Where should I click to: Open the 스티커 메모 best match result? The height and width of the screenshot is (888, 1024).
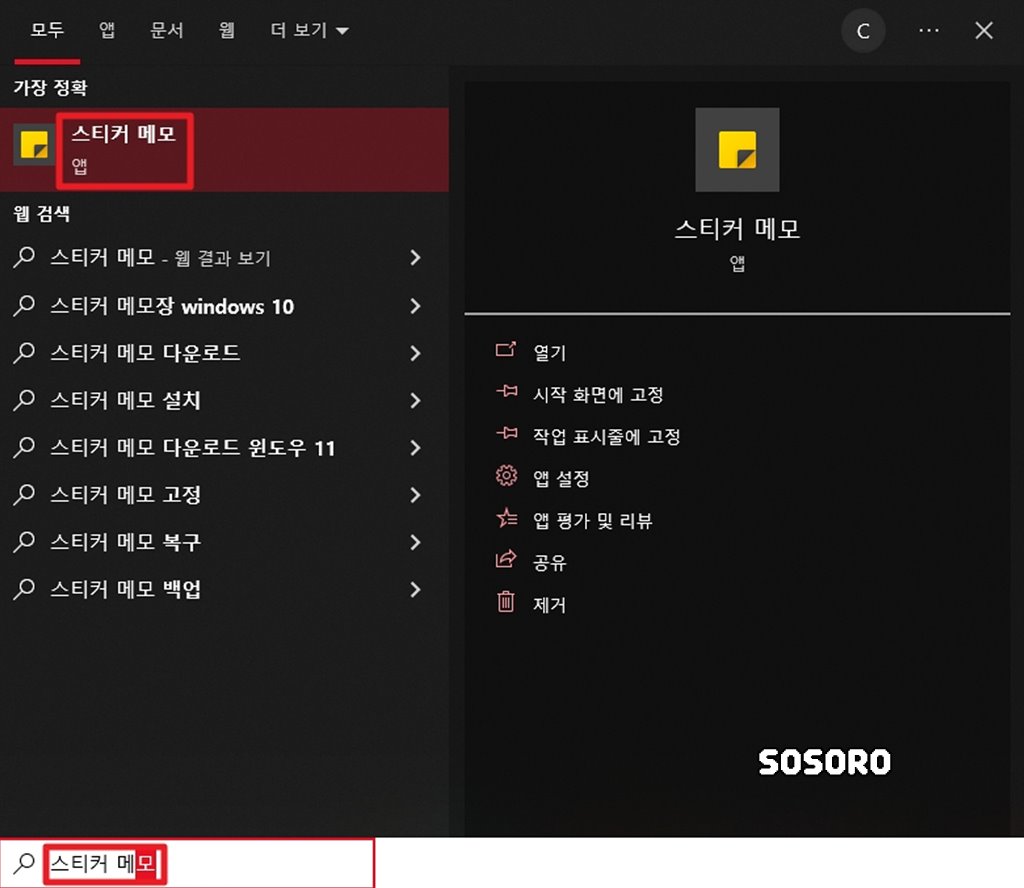click(224, 150)
